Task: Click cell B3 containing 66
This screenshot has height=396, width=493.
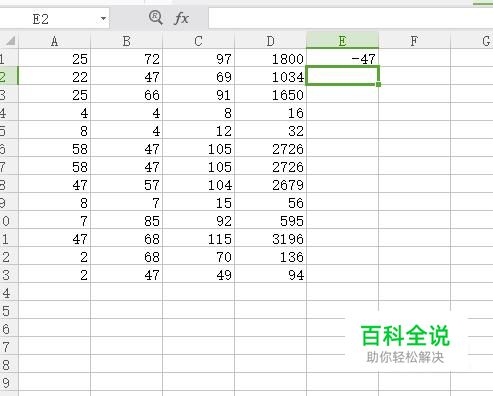Action: pyautogui.click(x=126, y=94)
